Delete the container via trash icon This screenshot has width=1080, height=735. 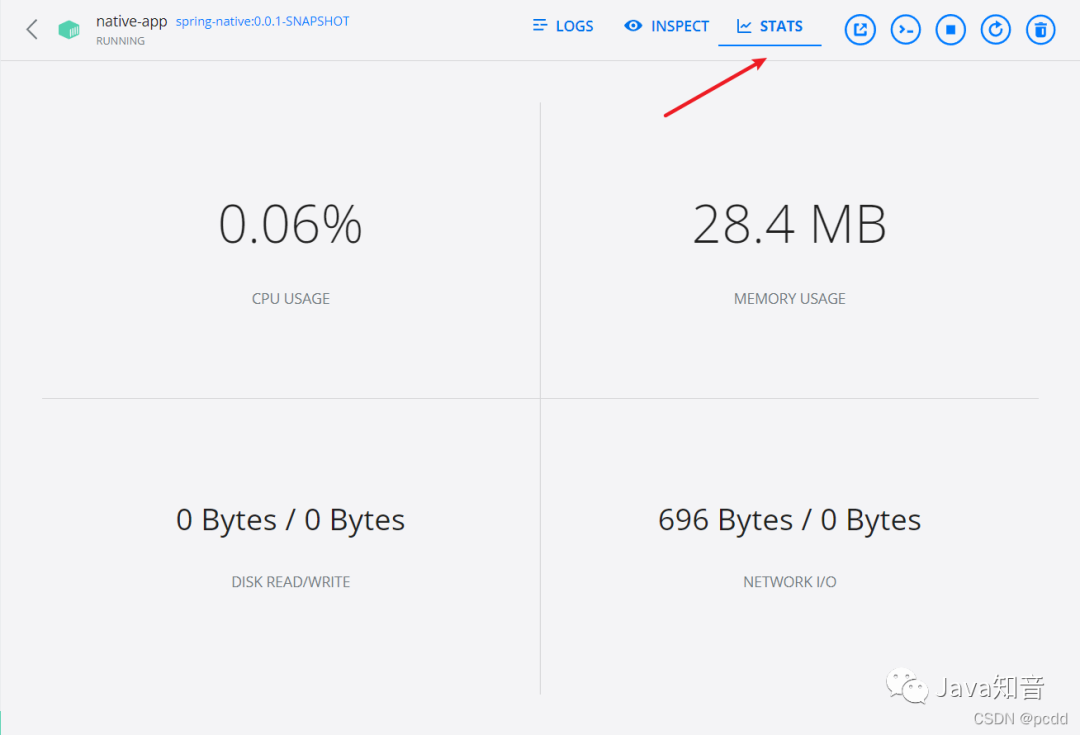tap(1041, 30)
